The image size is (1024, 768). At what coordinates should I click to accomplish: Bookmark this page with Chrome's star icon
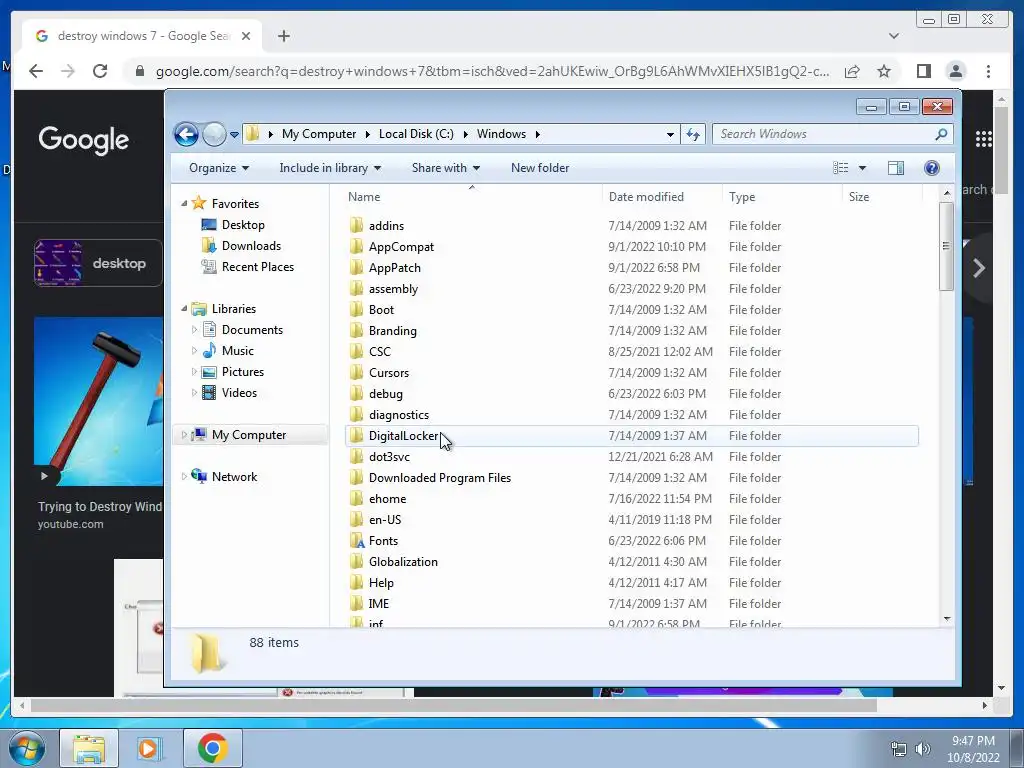884,71
